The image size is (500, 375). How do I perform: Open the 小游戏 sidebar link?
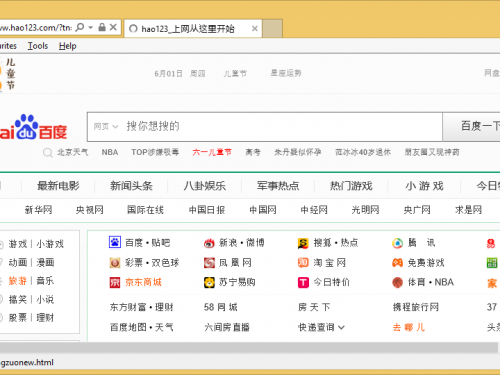click(x=50, y=244)
